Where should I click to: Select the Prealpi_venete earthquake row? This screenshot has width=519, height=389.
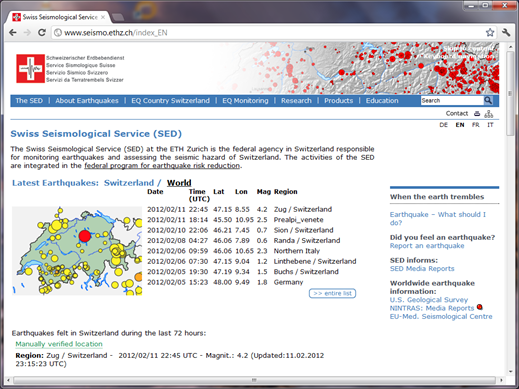click(x=252, y=220)
